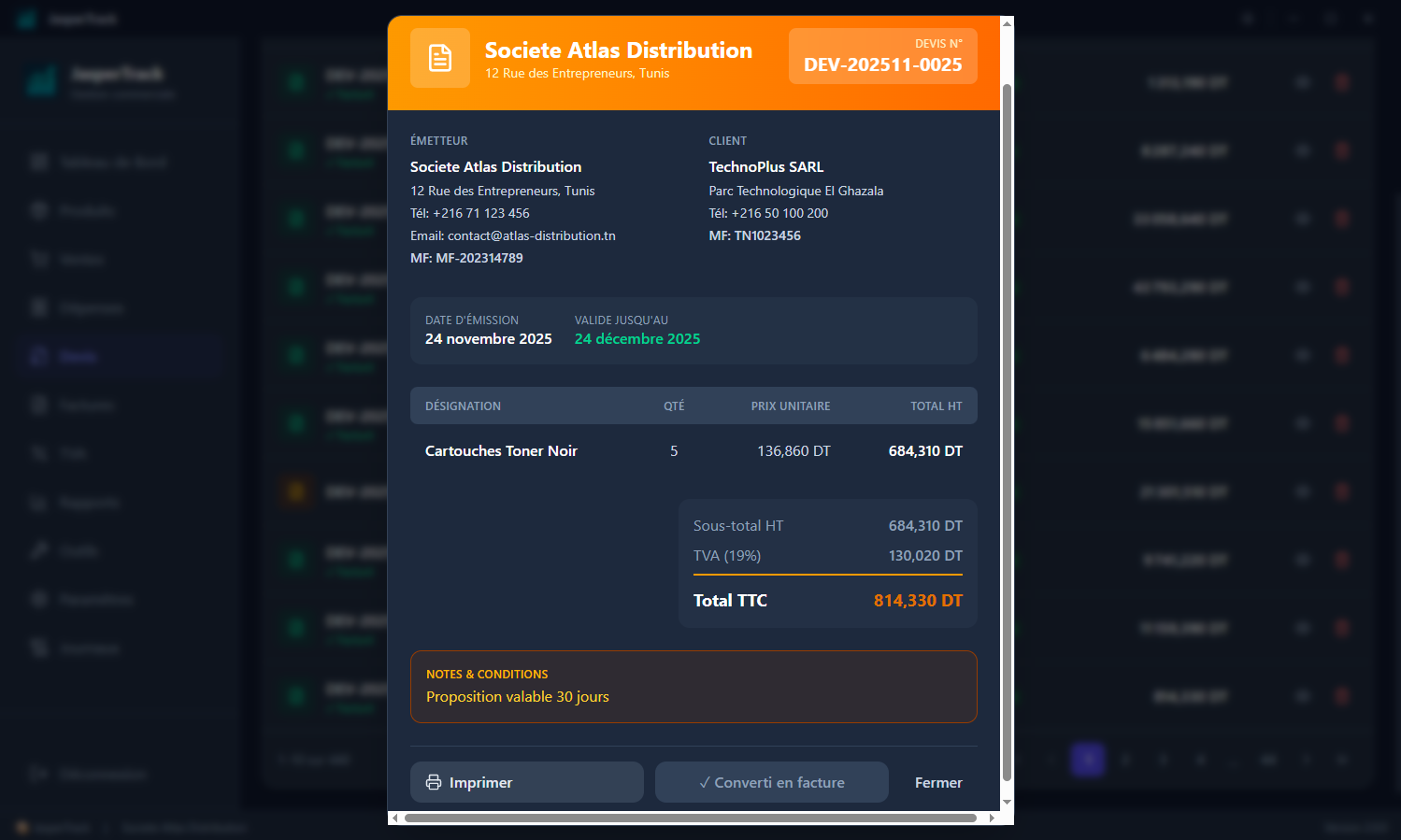Click the Notes & Conditions box
1401x840 pixels.
[x=693, y=687]
